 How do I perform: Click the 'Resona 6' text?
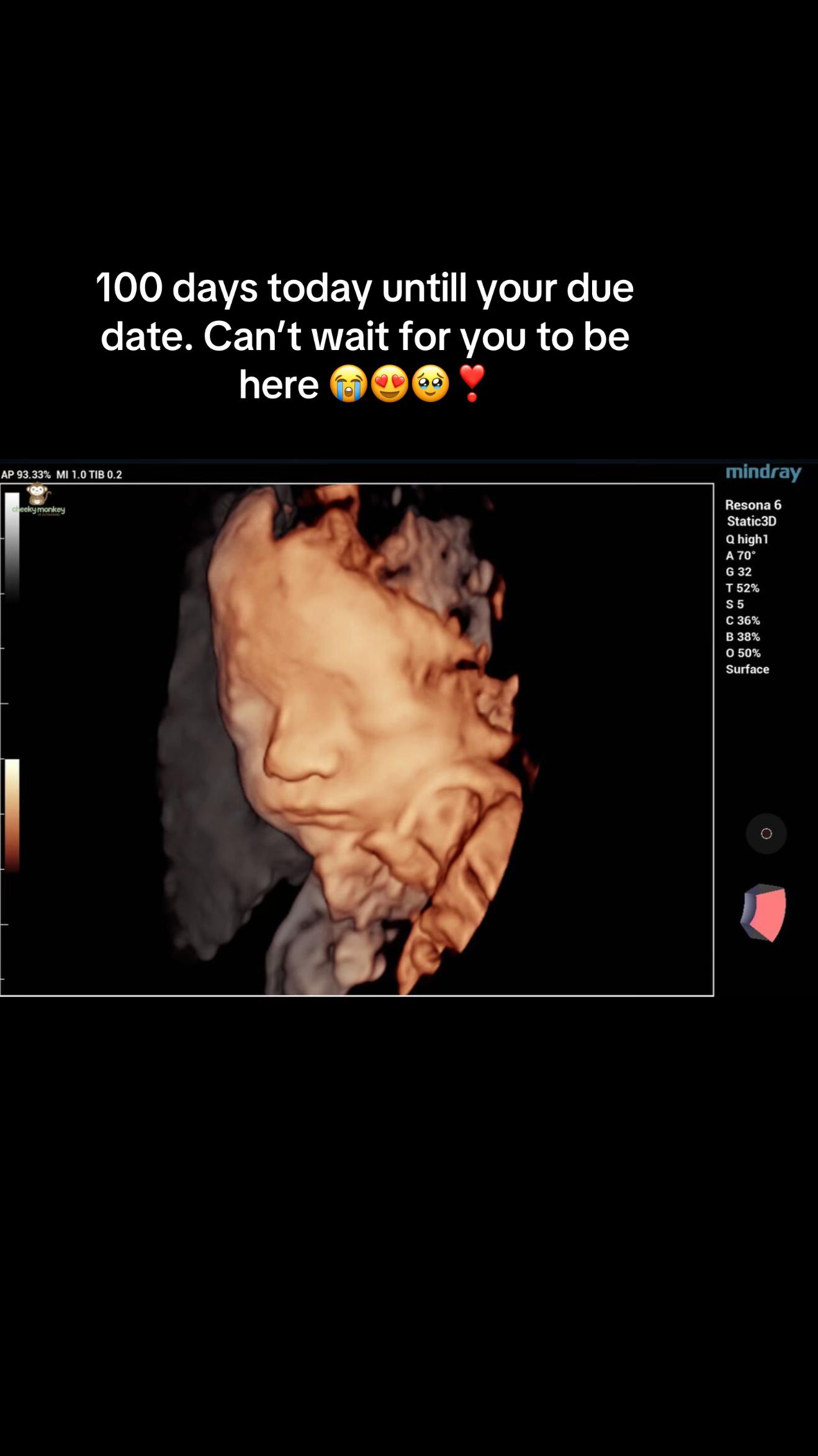(x=753, y=505)
